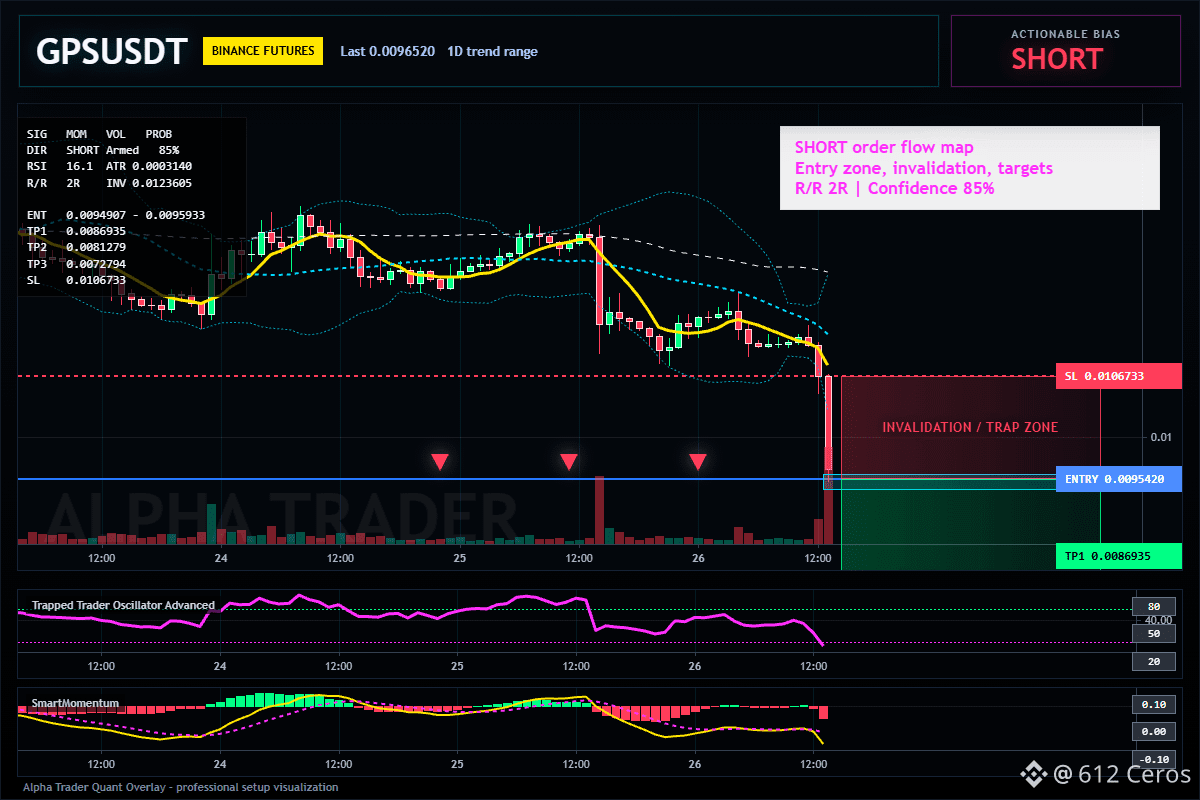Click the 40.00 level label on the oscillator
This screenshot has height=800, width=1200.
point(1158,620)
